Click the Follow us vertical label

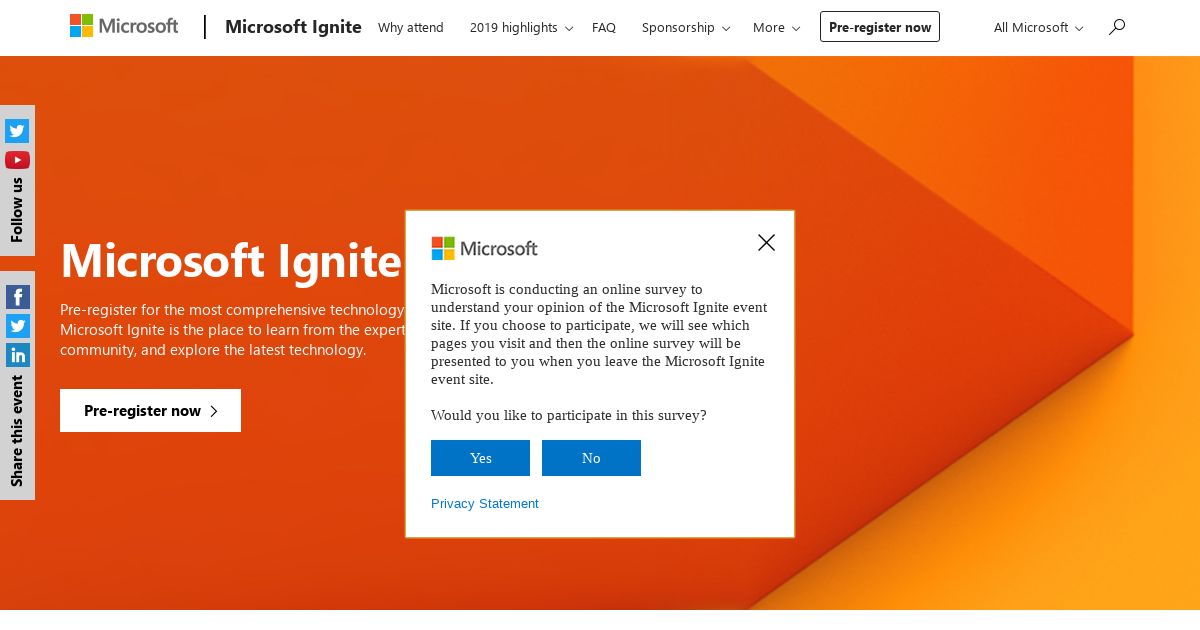click(x=17, y=210)
